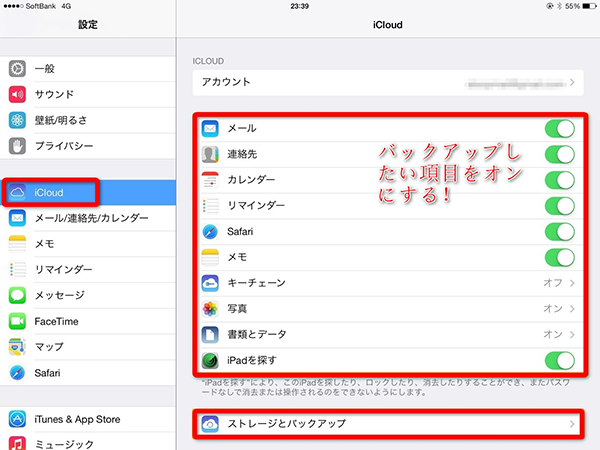
Task: Select FaceTime in settings sidebar
Action: click(88, 321)
